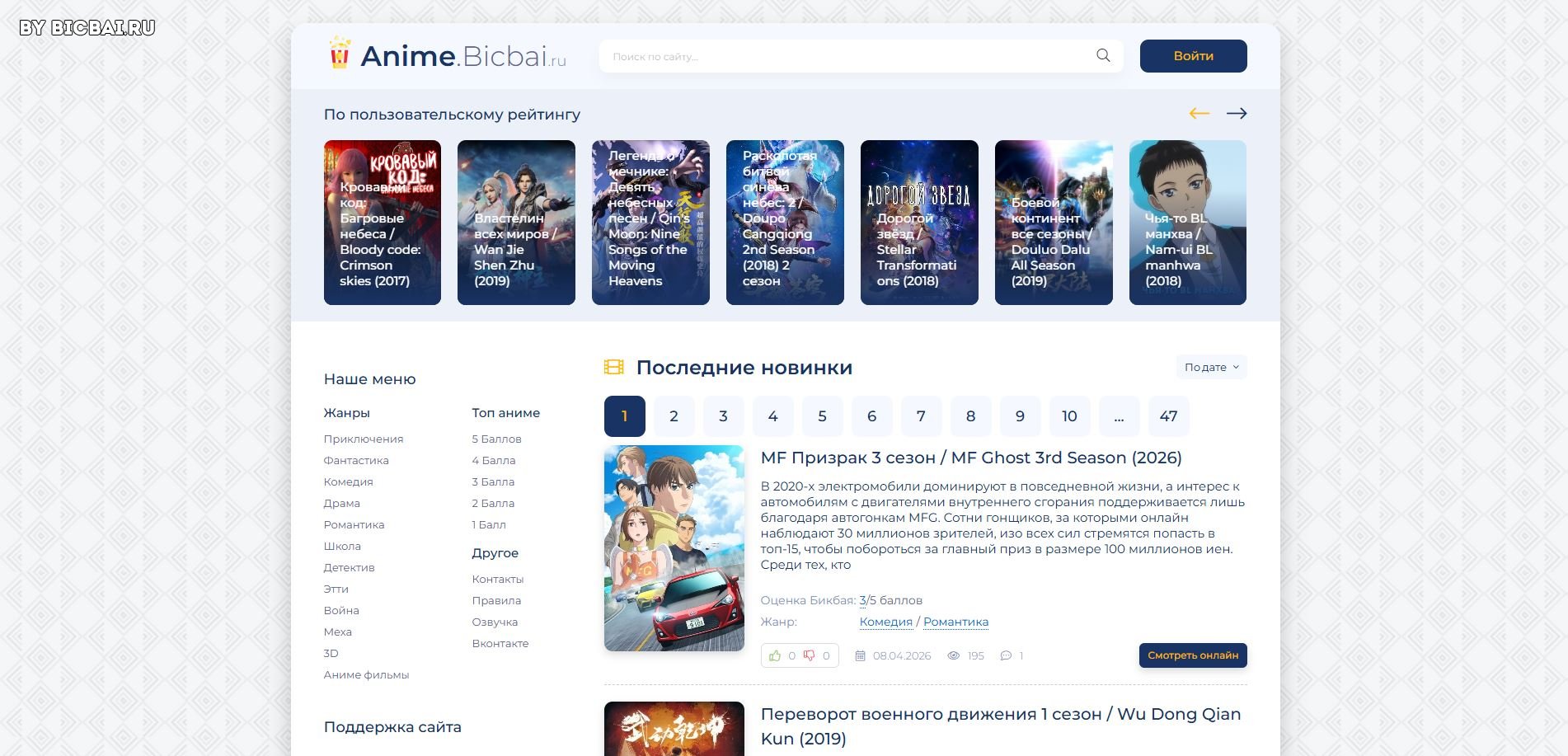Viewport: 1568px width, 756px height.
Task: Click the search magnifier icon
Action: (1103, 56)
